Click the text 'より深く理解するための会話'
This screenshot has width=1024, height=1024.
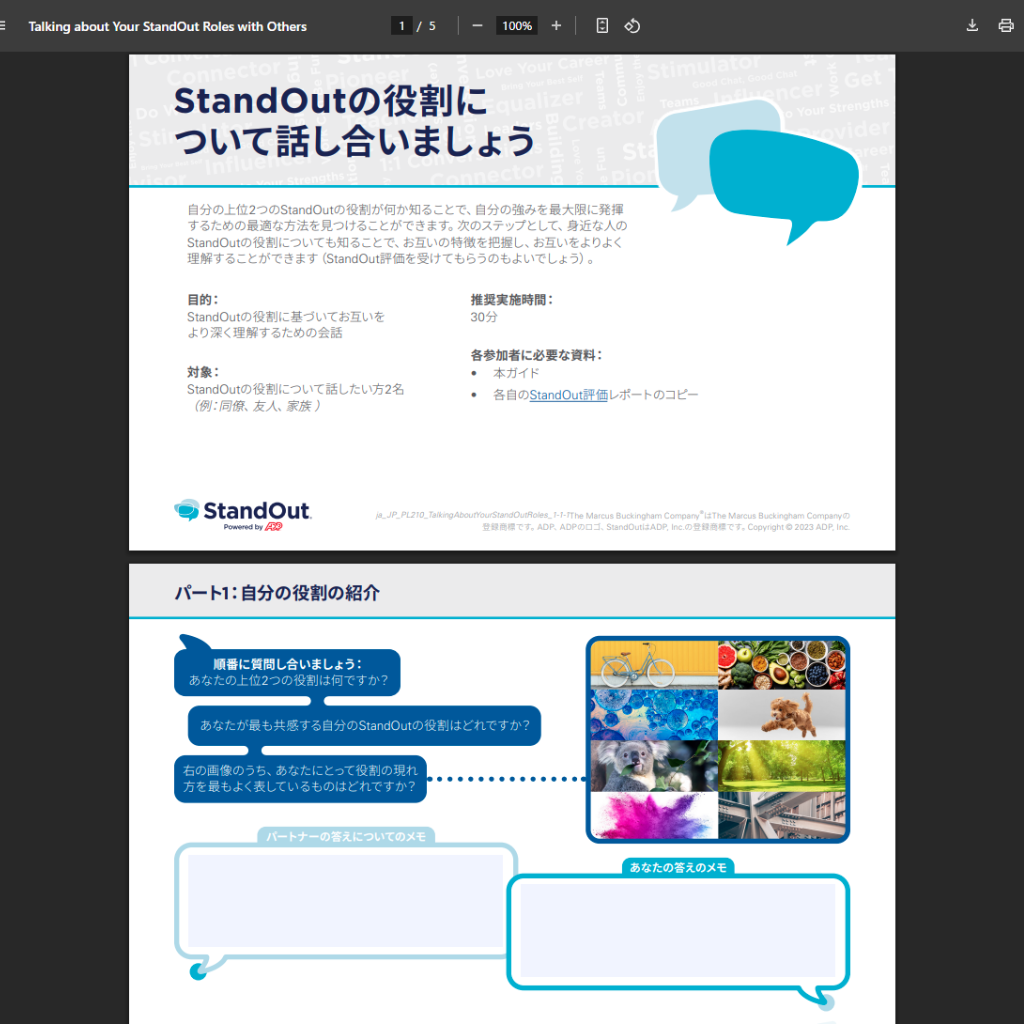[265, 333]
